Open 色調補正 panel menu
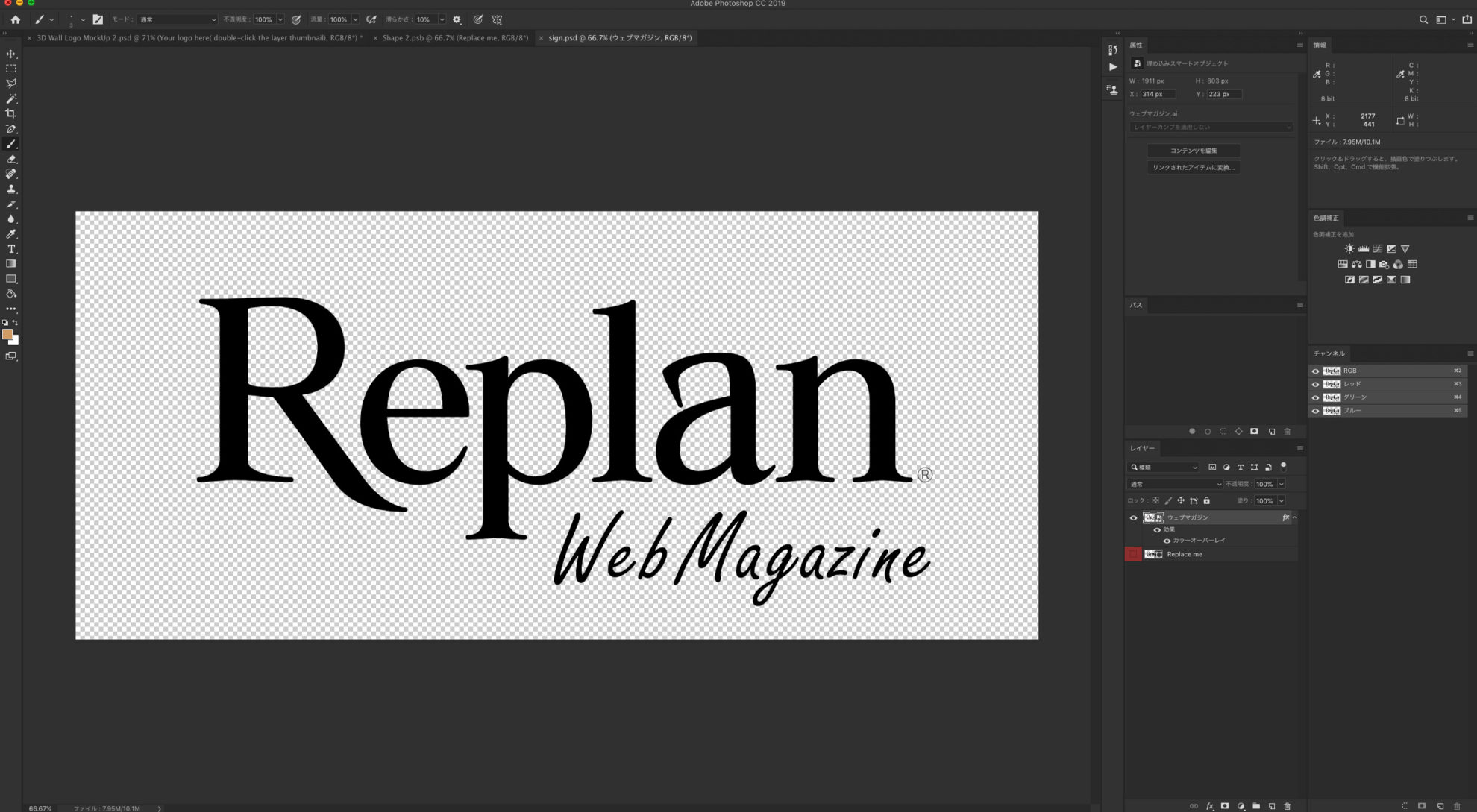 1470,218
